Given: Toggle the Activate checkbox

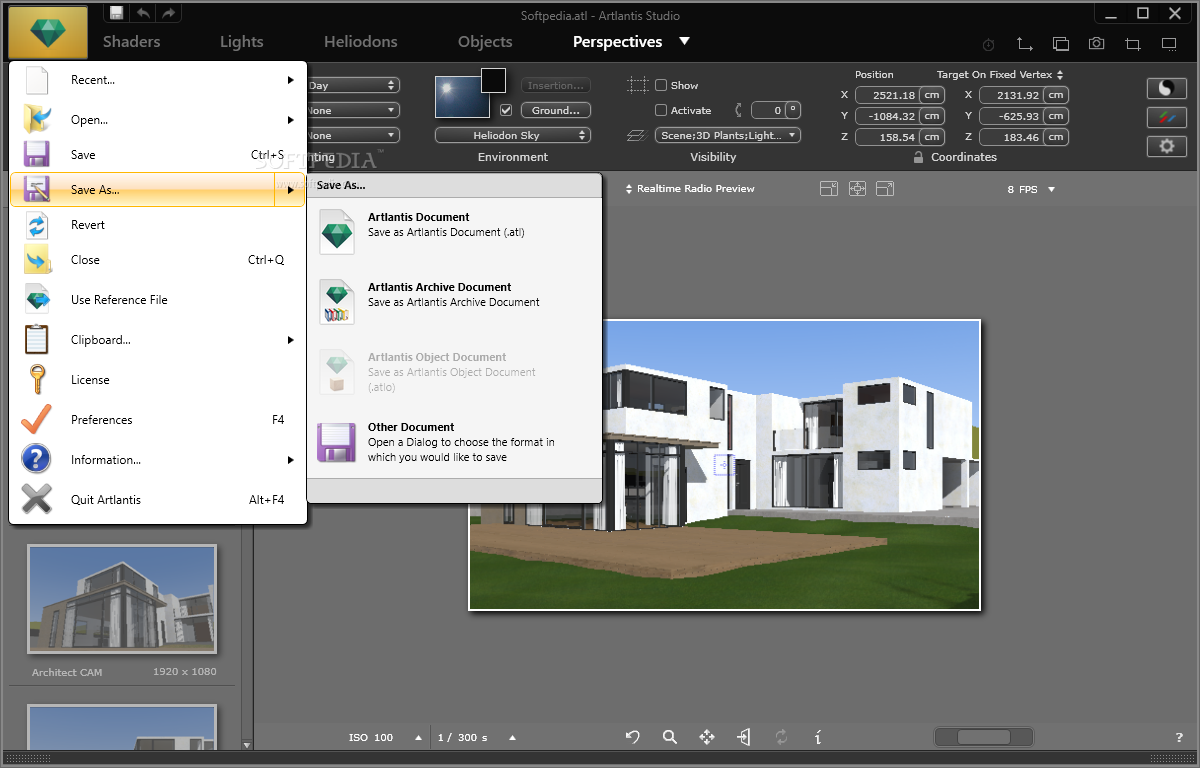Looking at the screenshot, I should coord(661,110).
